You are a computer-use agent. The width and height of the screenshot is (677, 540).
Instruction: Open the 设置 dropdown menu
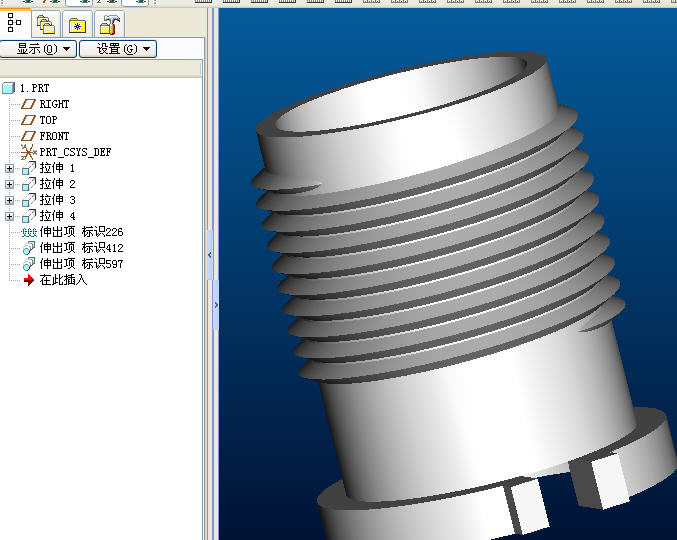point(118,49)
